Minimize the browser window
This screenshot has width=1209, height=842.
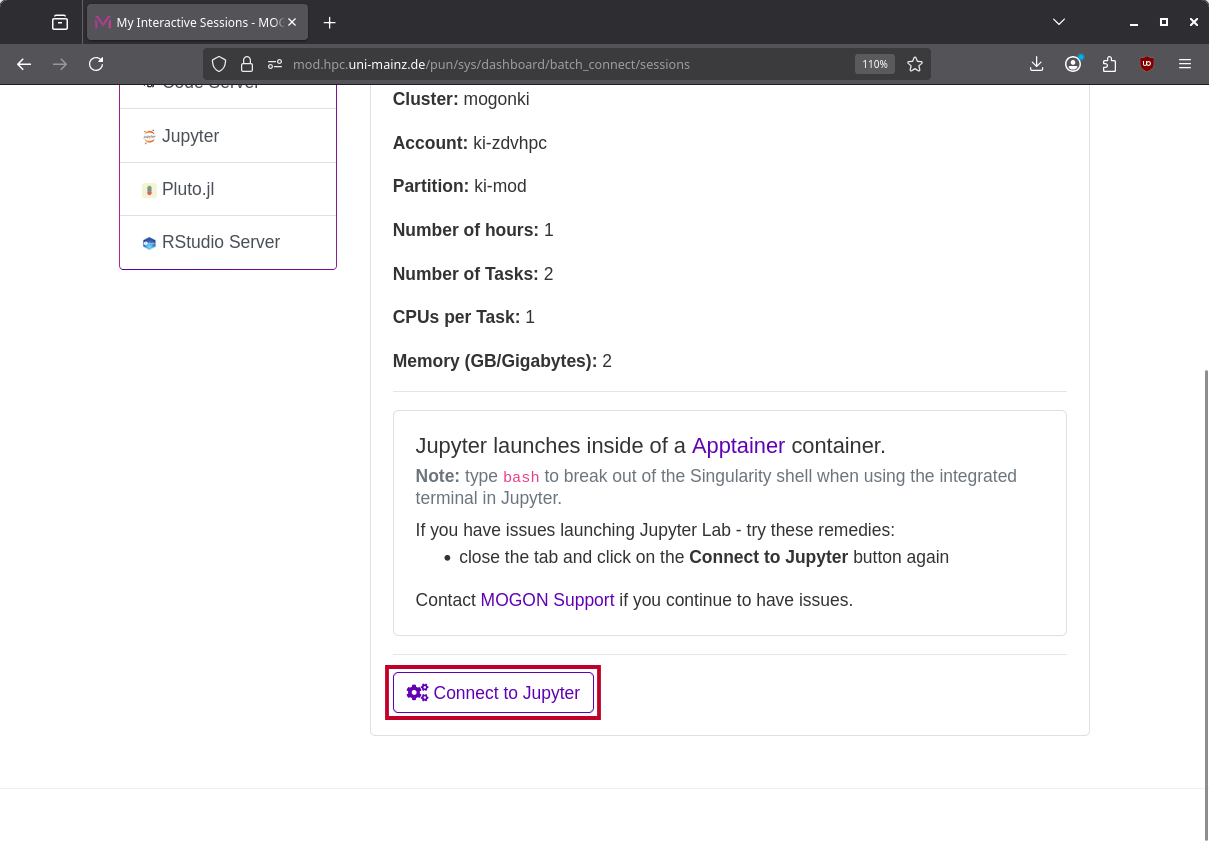1134,22
